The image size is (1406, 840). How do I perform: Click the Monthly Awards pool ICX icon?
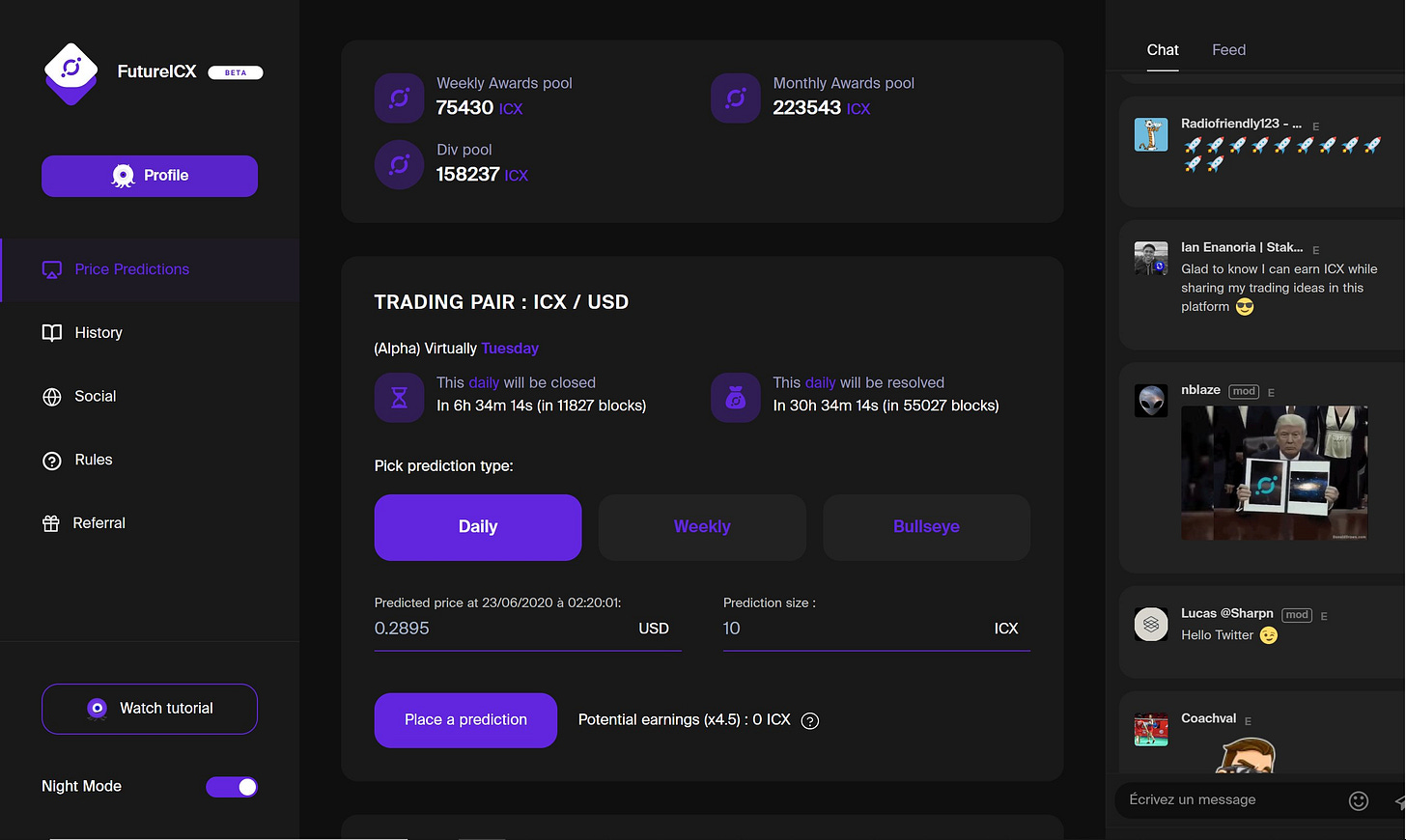click(x=736, y=98)
